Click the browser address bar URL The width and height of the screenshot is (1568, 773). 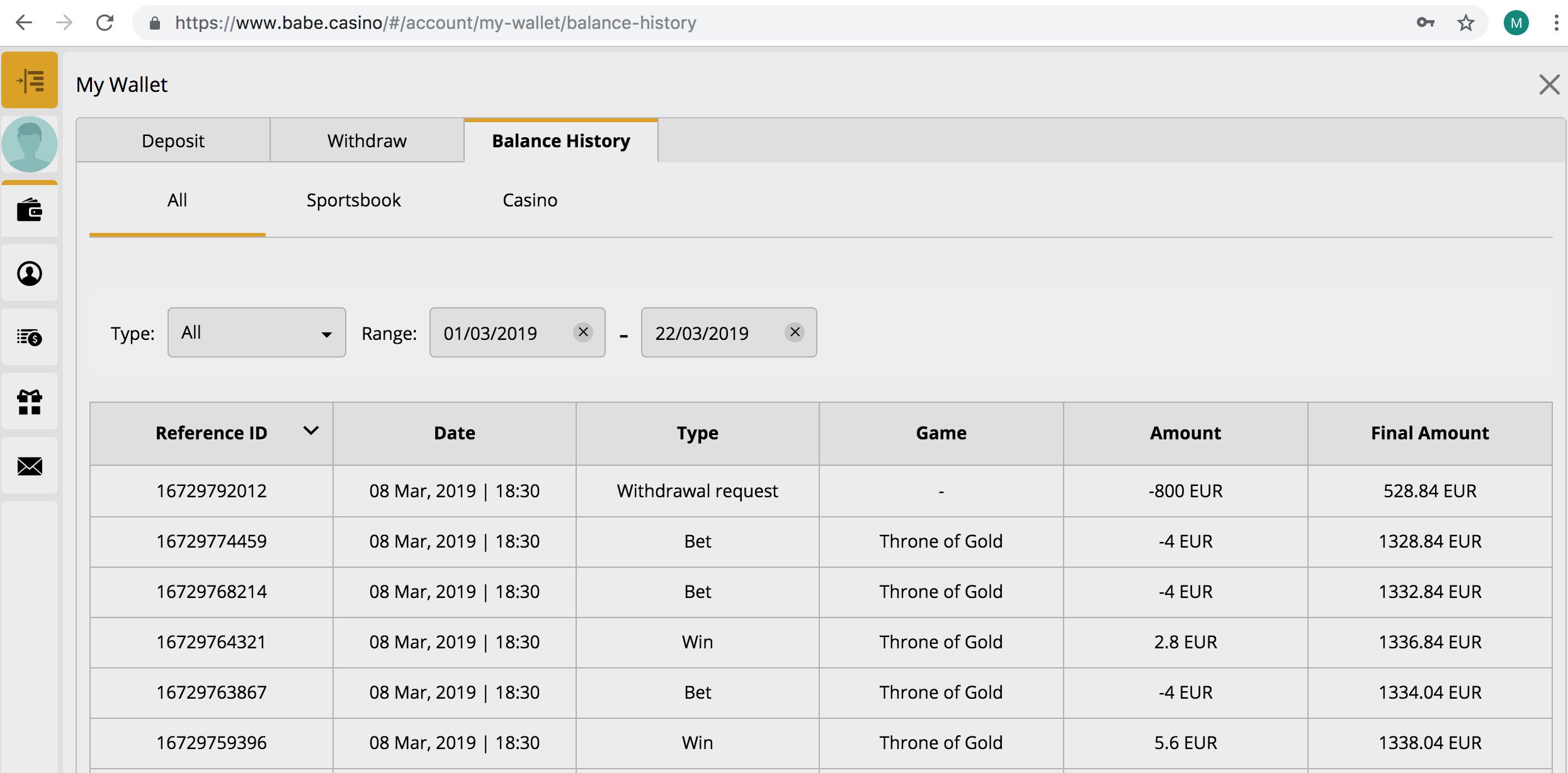[436, 23]
